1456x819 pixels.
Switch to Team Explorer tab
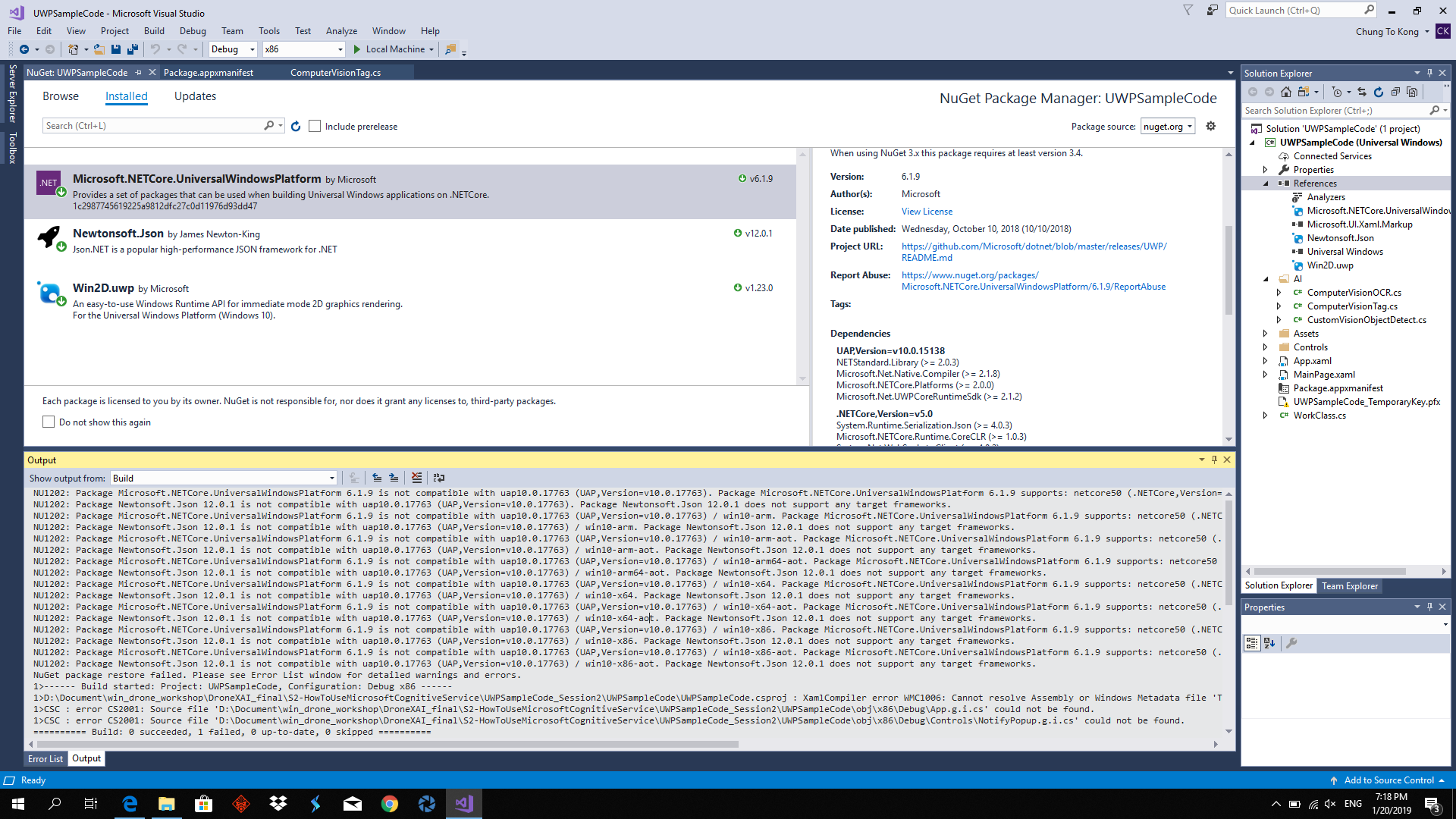point(1350,585)
